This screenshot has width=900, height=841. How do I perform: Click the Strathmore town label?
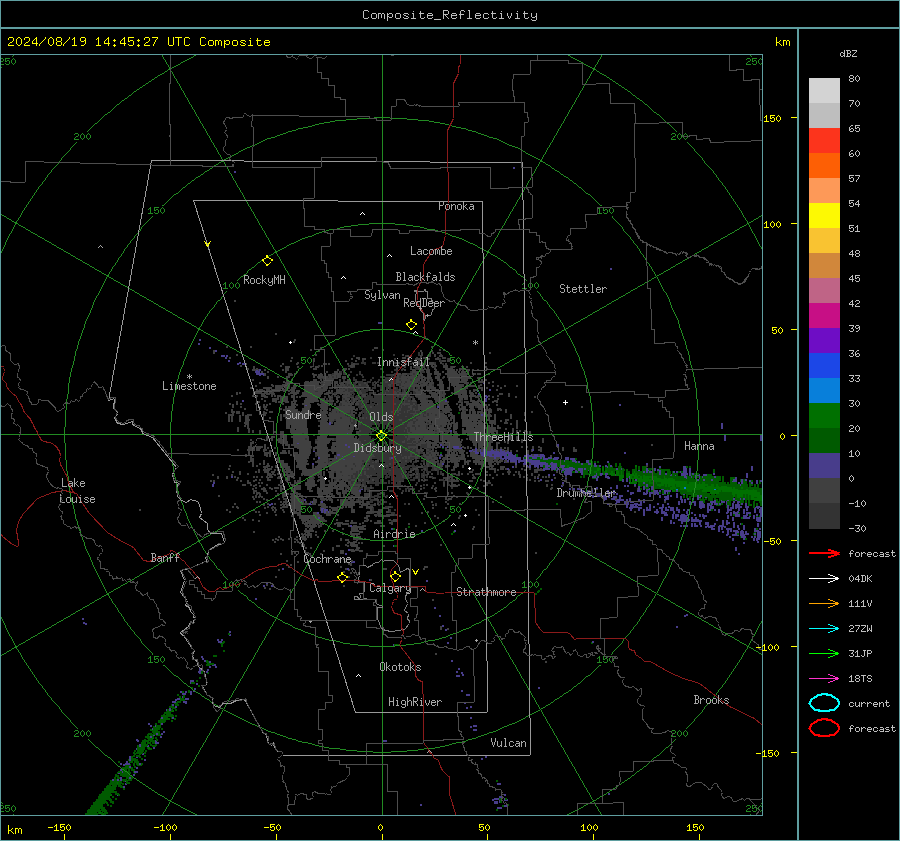tap(486, 592)
